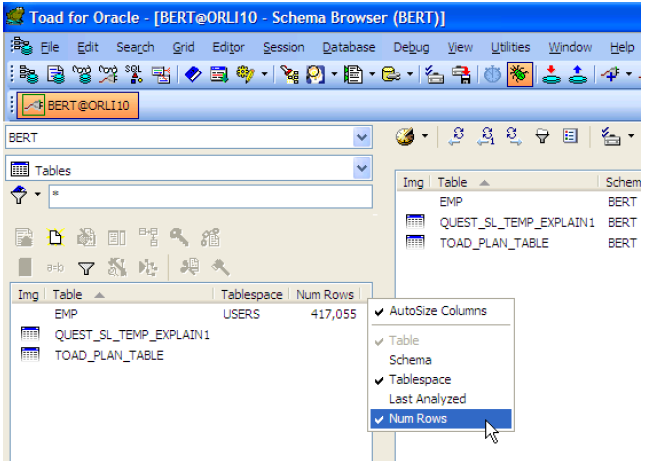Sort by the Tablespace column header

(251, 295)
